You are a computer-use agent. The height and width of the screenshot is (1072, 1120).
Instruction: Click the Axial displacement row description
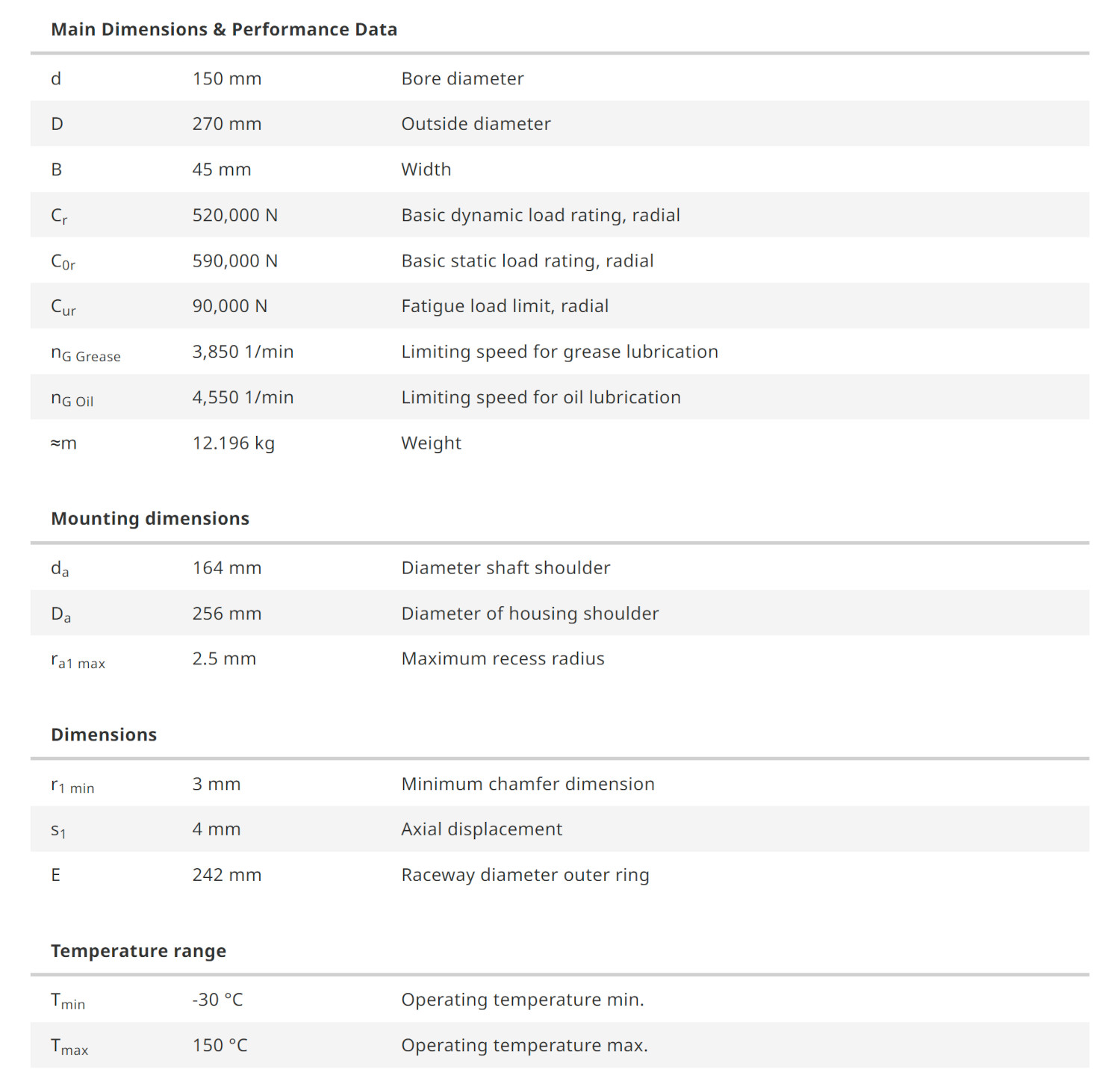coord(482,829)
